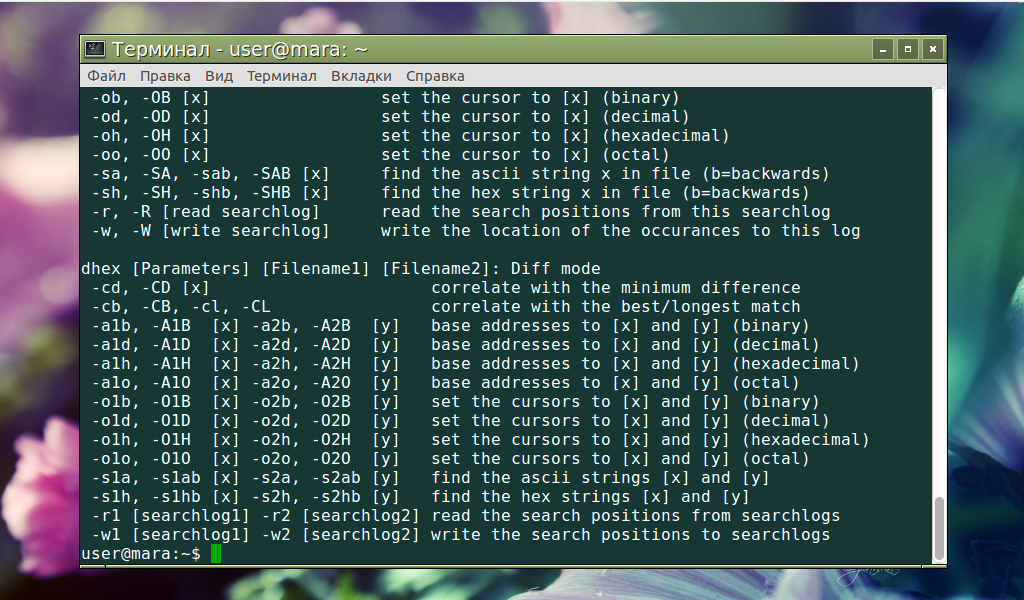Click the '-r, -R [read searchlog]' text
The image size is (1024, 600).
[206, 212]
